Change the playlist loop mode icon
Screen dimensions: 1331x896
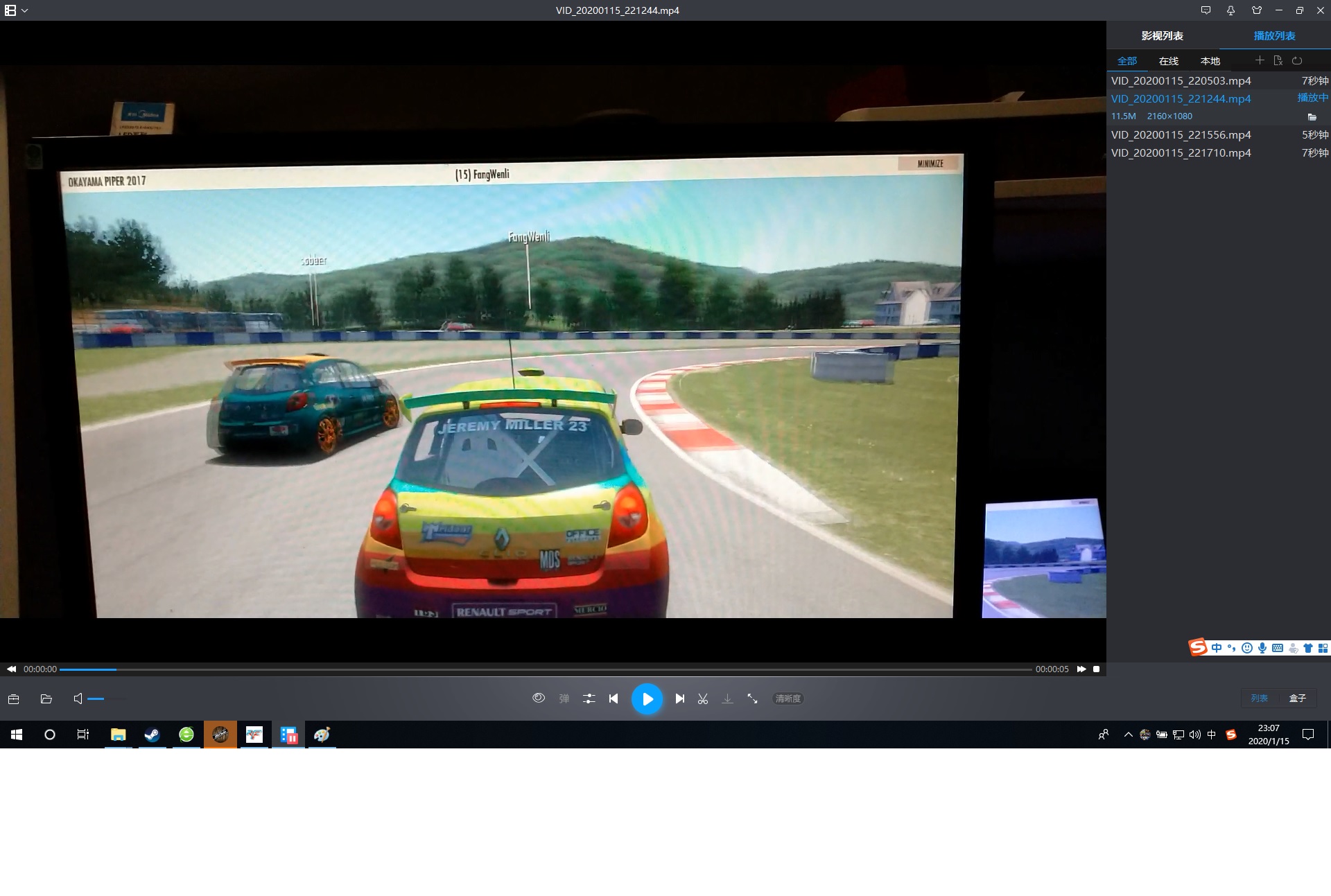point(1297,60)
